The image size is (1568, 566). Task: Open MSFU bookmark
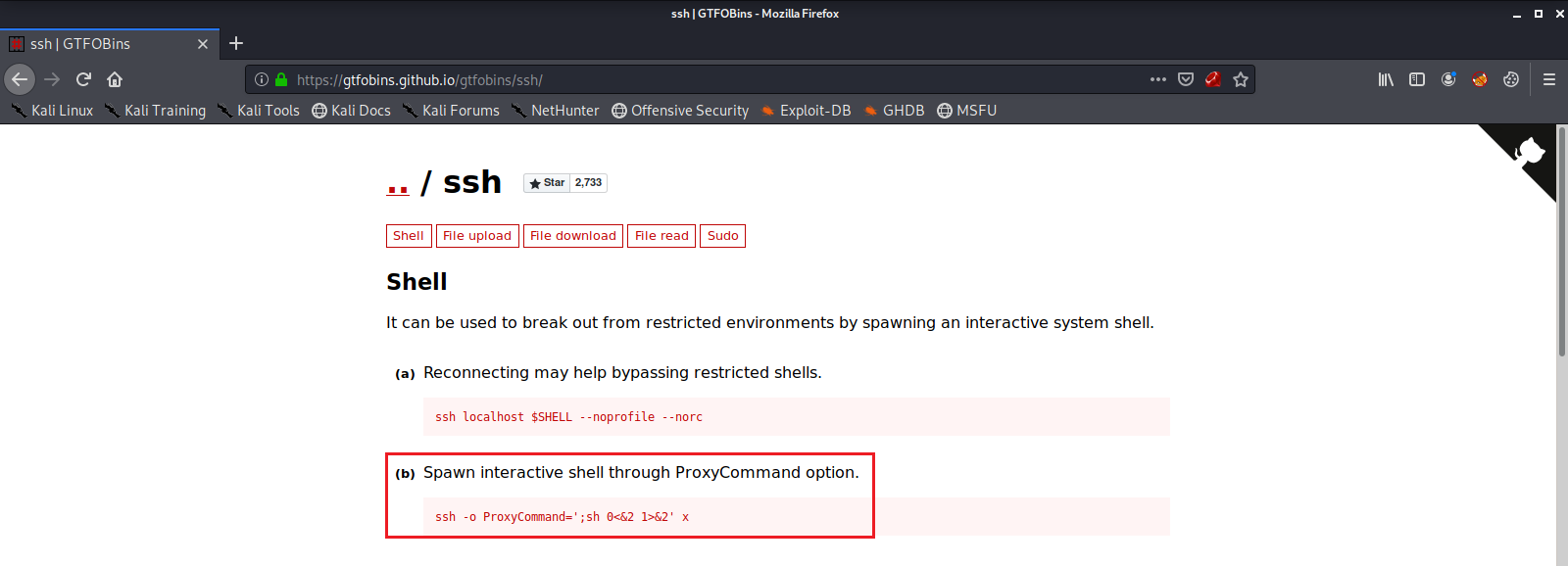(x=967, y=111)
